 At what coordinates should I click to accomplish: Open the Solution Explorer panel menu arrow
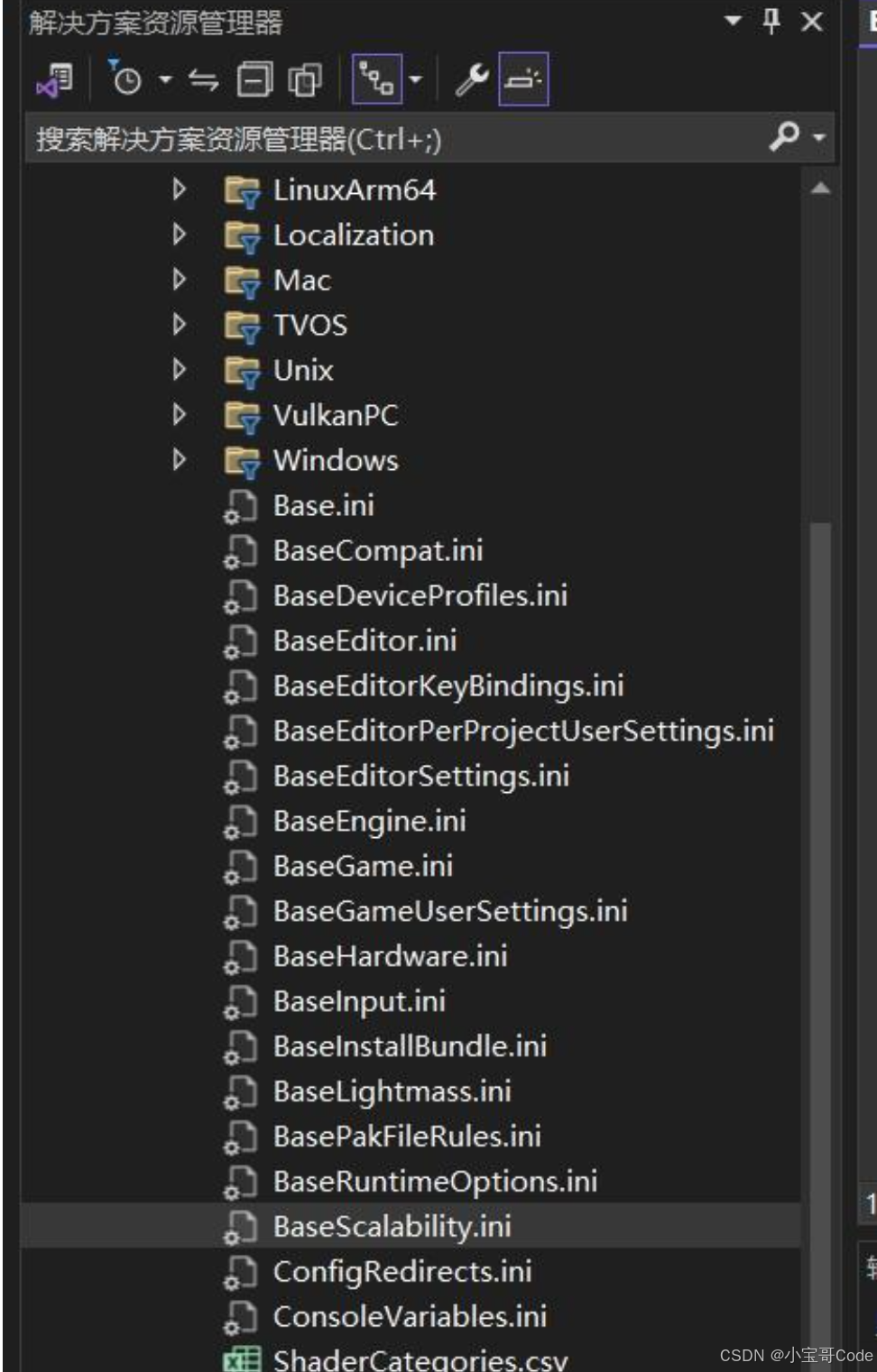(733, 21)
